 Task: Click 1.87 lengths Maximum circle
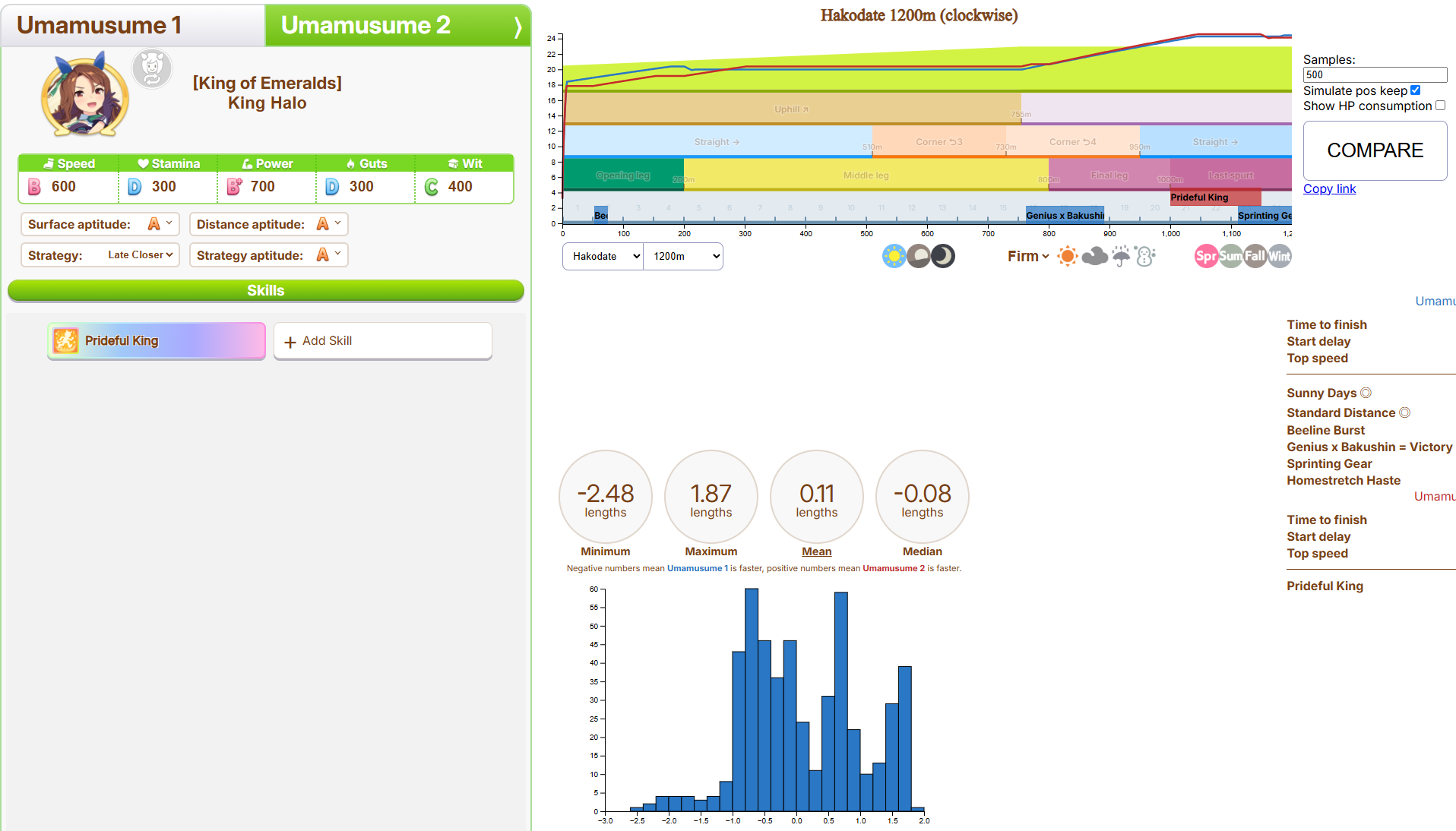[711, 497]
